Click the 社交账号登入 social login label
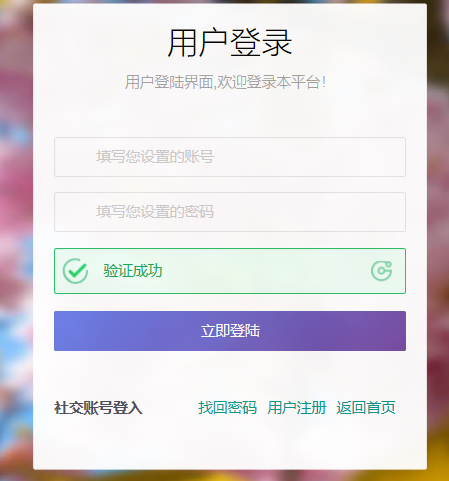 coord(98,408)
